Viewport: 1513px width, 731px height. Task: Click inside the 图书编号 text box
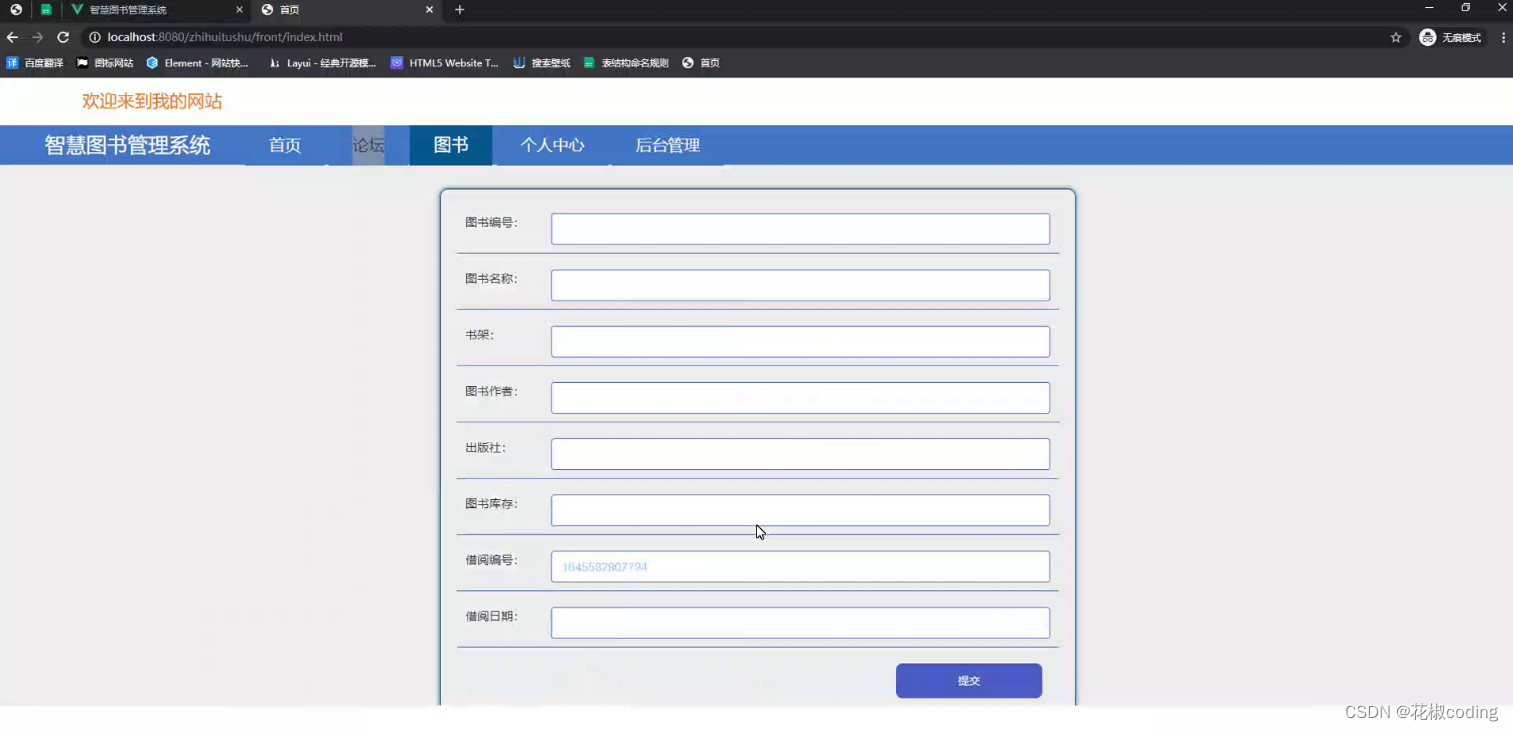point(799,228)
